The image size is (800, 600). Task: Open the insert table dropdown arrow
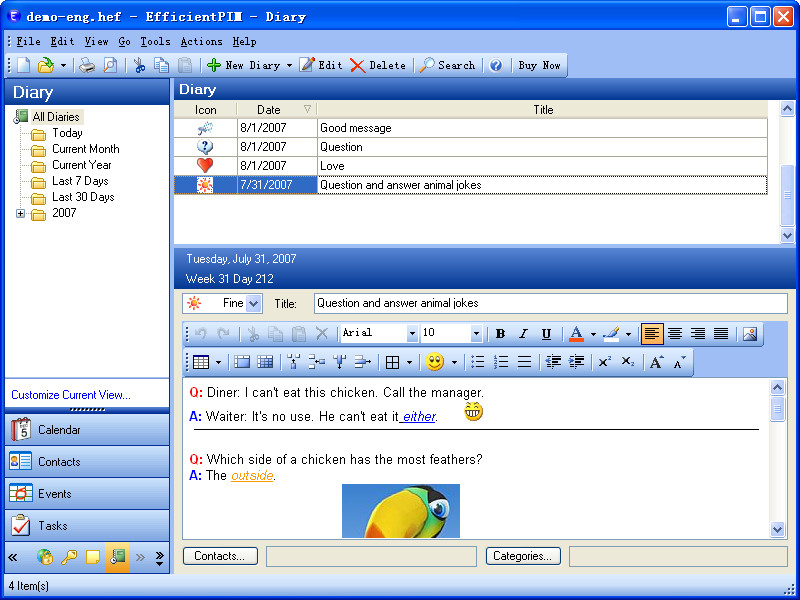[218, 363]
